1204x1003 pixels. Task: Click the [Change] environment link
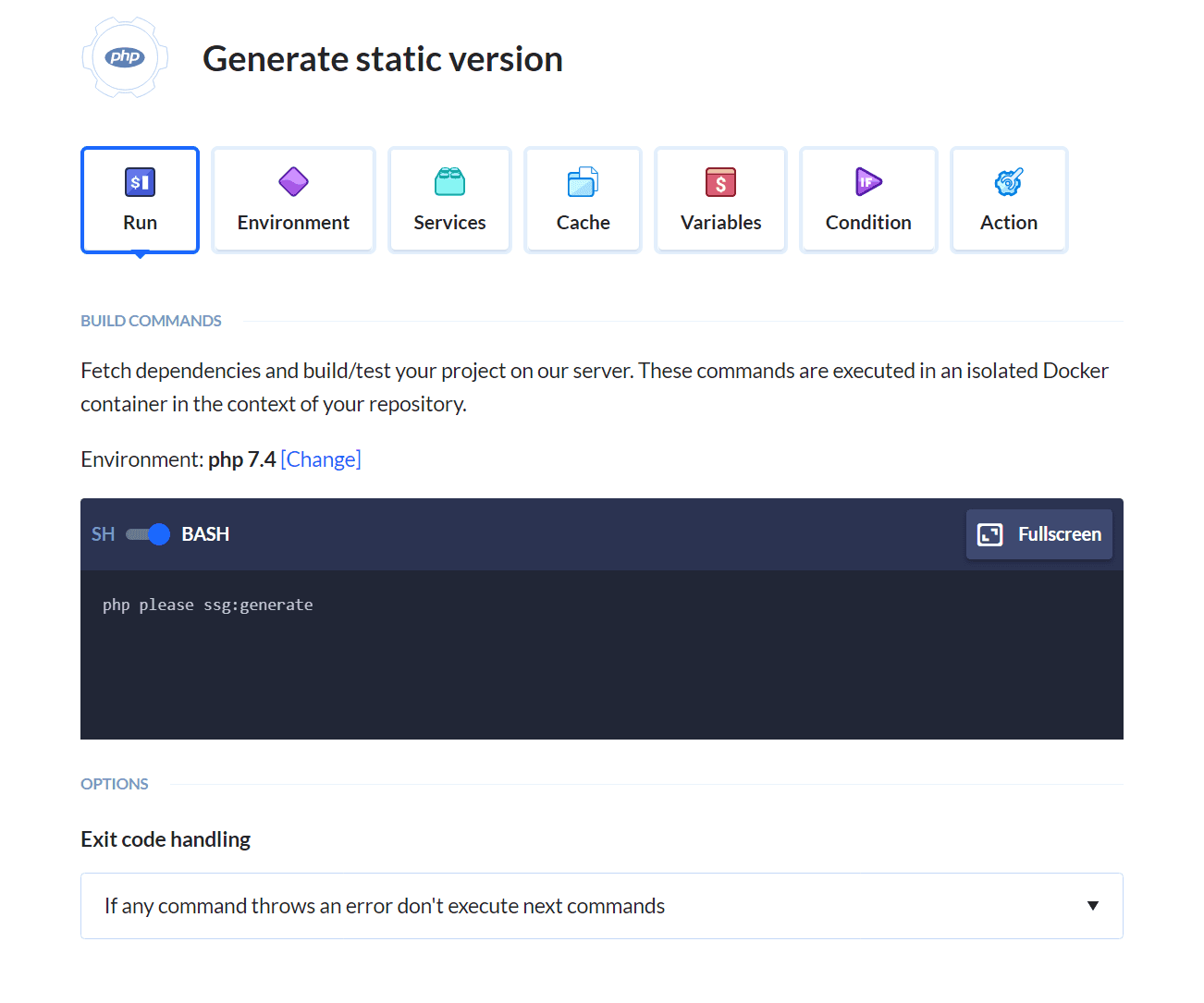coord(321,459)
